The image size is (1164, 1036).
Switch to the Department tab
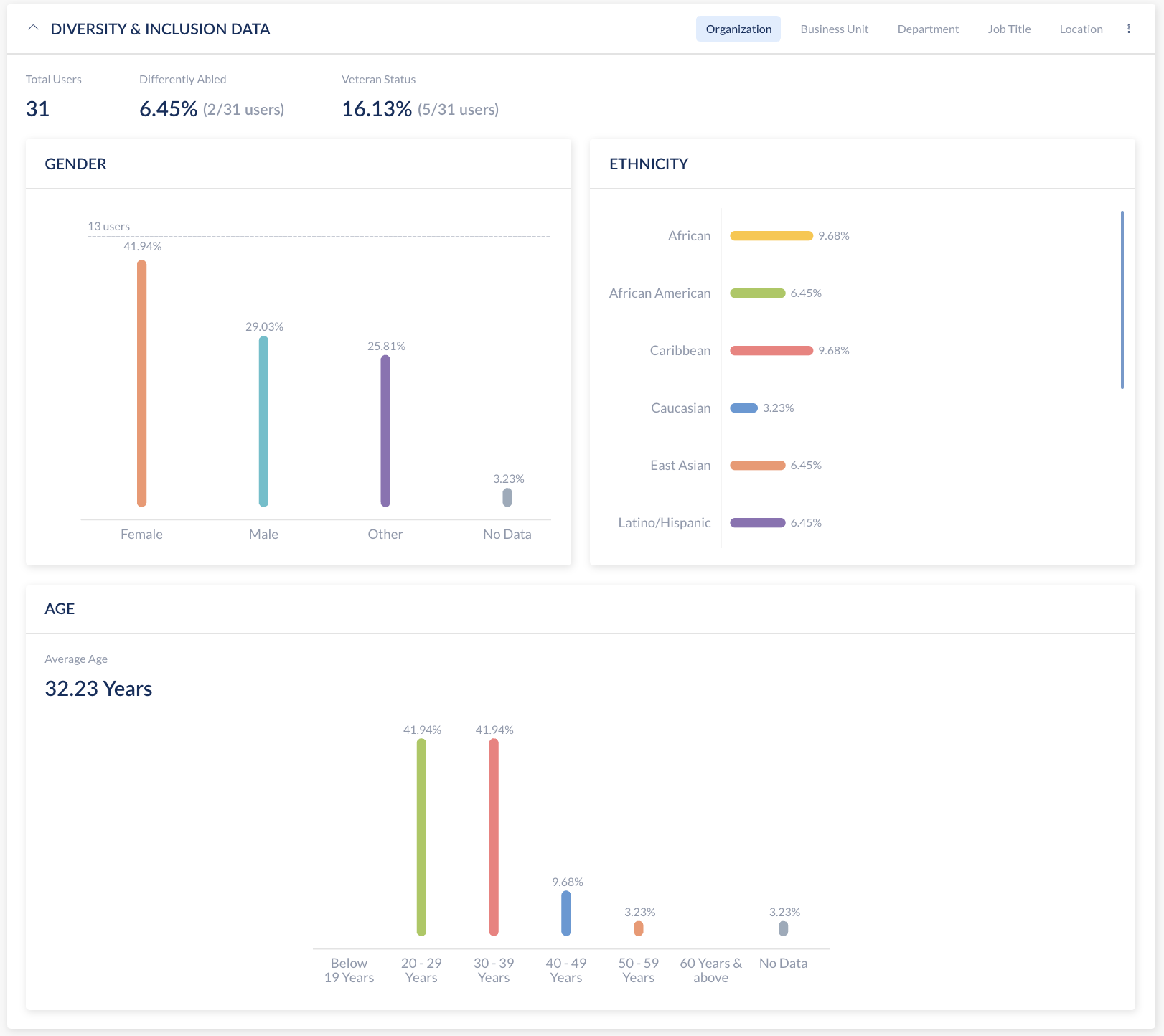coord(928,29)
